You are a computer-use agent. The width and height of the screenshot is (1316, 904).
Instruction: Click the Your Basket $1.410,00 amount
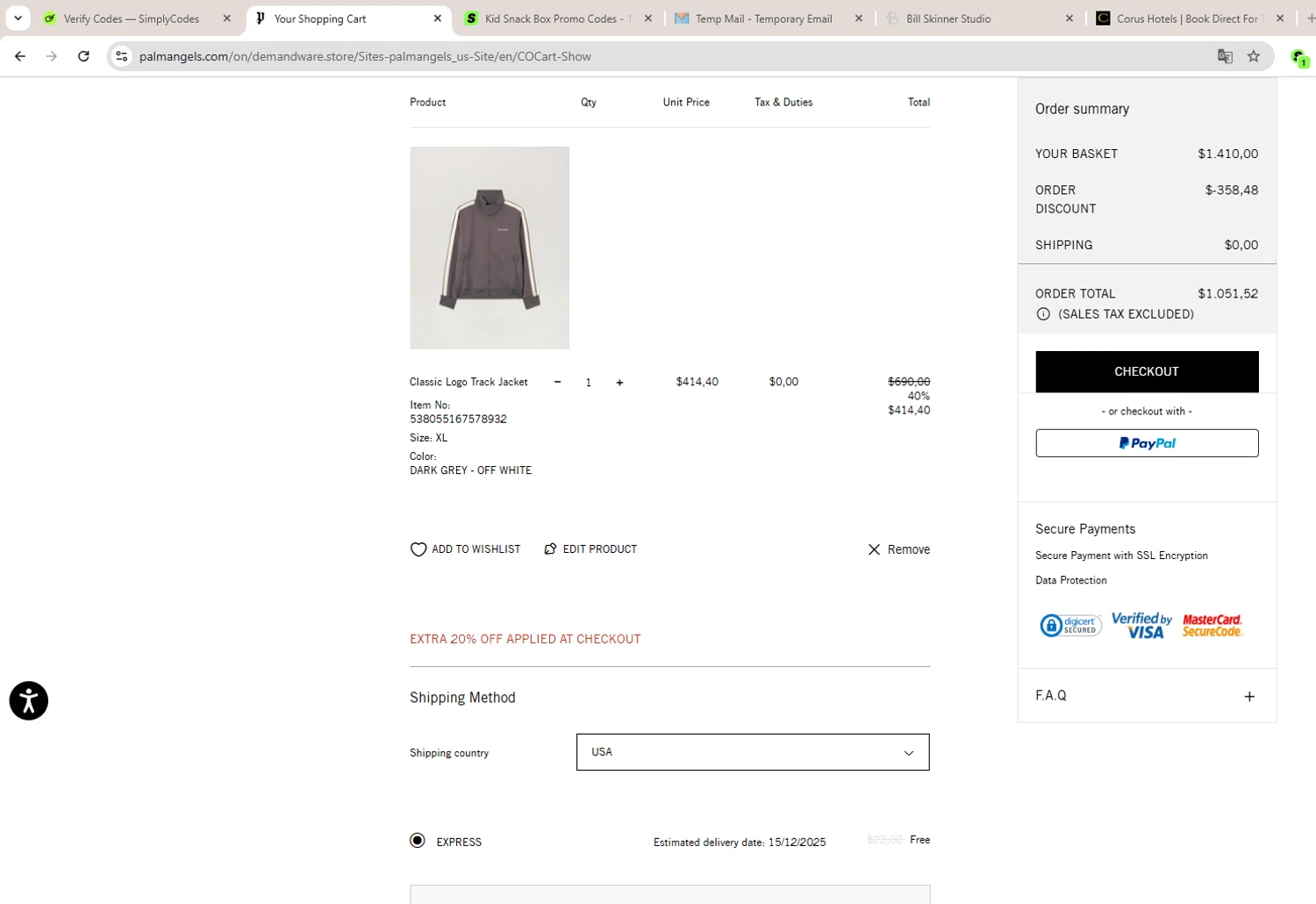1227,154
